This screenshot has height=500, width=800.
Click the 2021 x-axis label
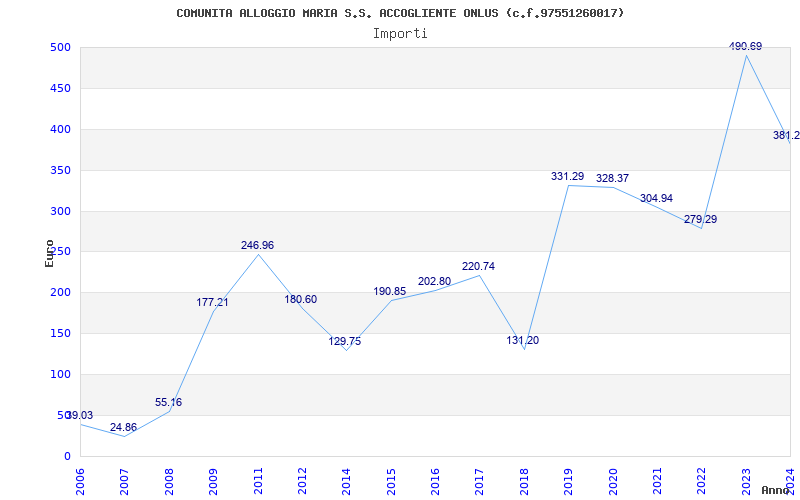click(657, 481)
